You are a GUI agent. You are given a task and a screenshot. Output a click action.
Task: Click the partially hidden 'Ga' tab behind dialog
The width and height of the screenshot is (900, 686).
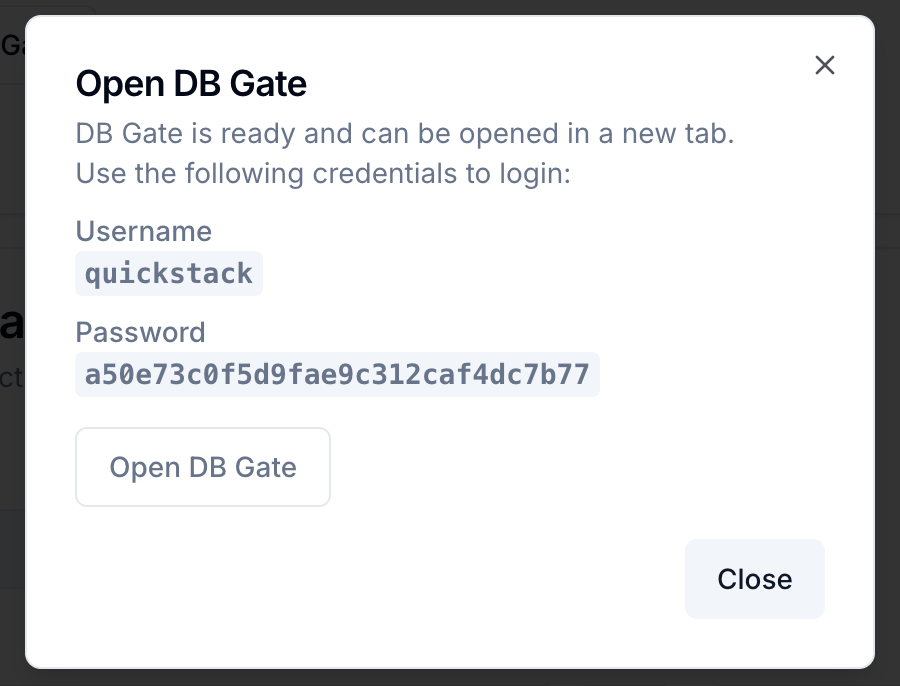(x=12, y=44)
